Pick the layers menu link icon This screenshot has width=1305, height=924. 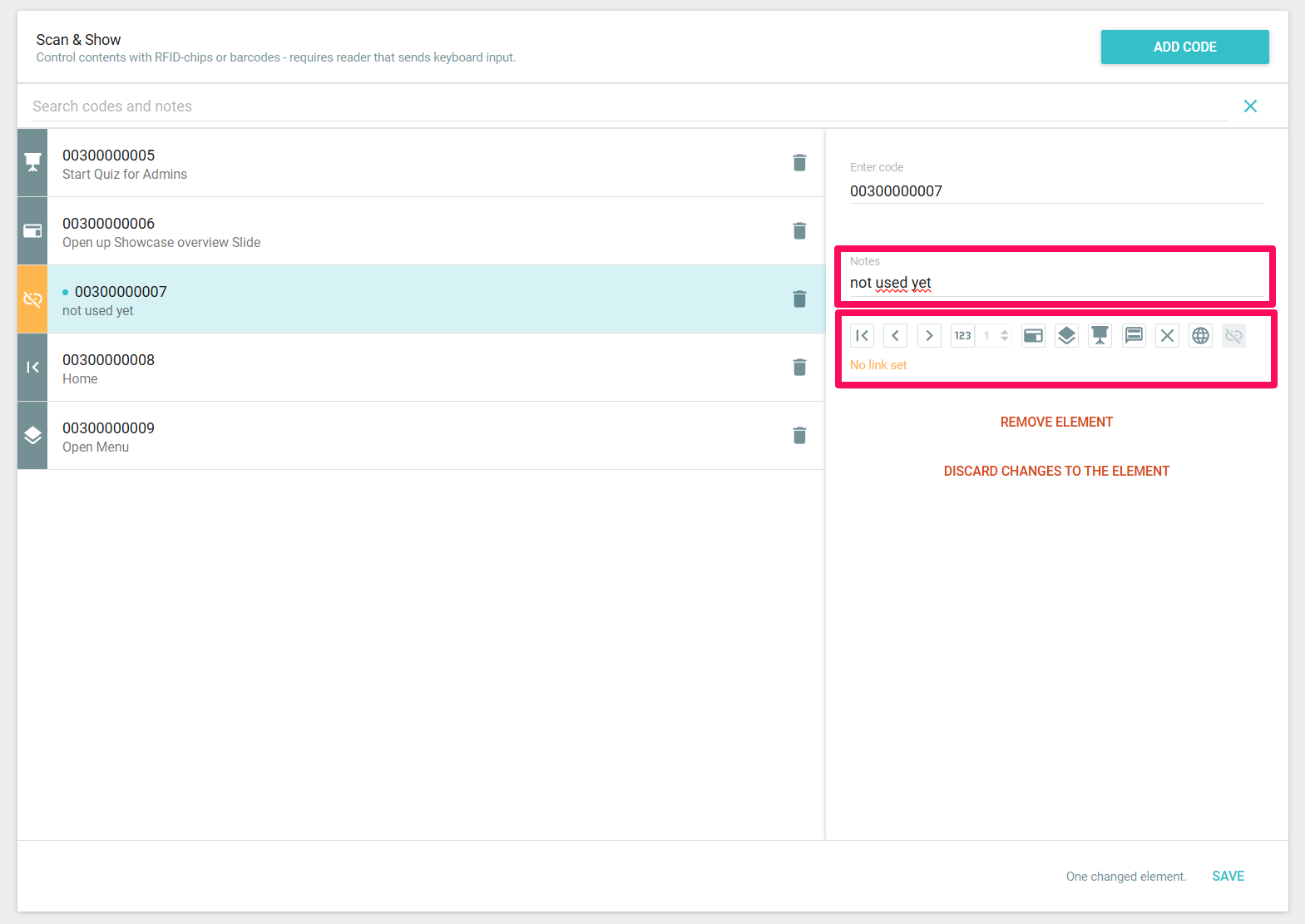click(x=1066, y=336)
